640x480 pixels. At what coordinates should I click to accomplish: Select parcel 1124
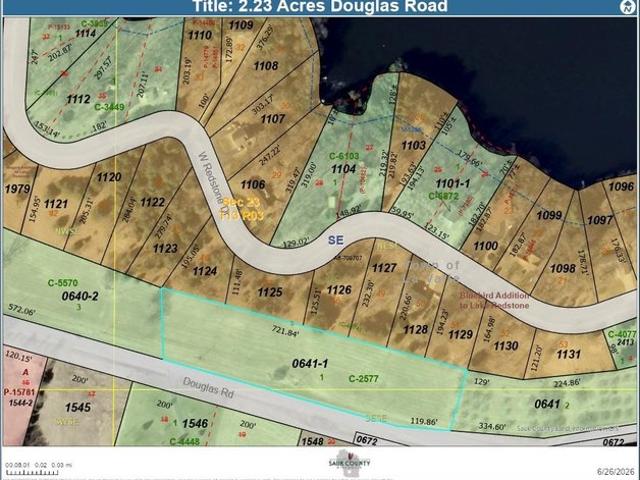(x=204, y=271)
